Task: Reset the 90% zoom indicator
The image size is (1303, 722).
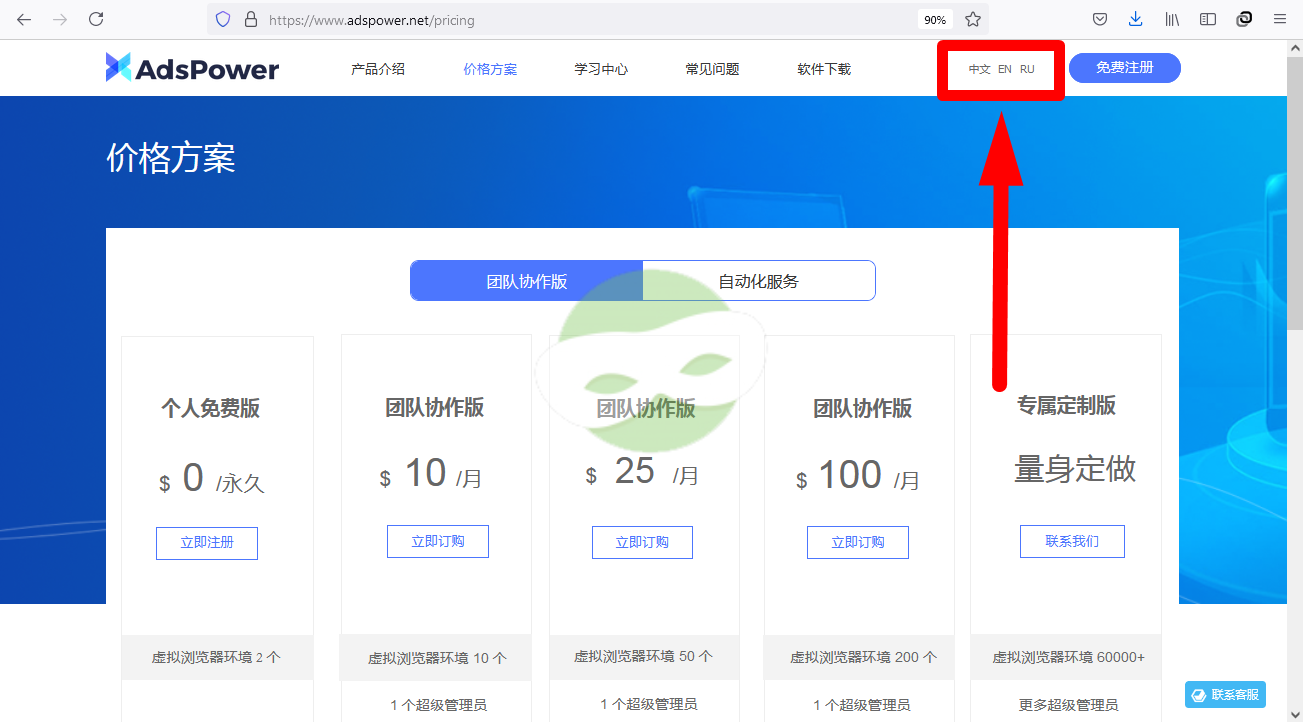Action: [935, 20]
